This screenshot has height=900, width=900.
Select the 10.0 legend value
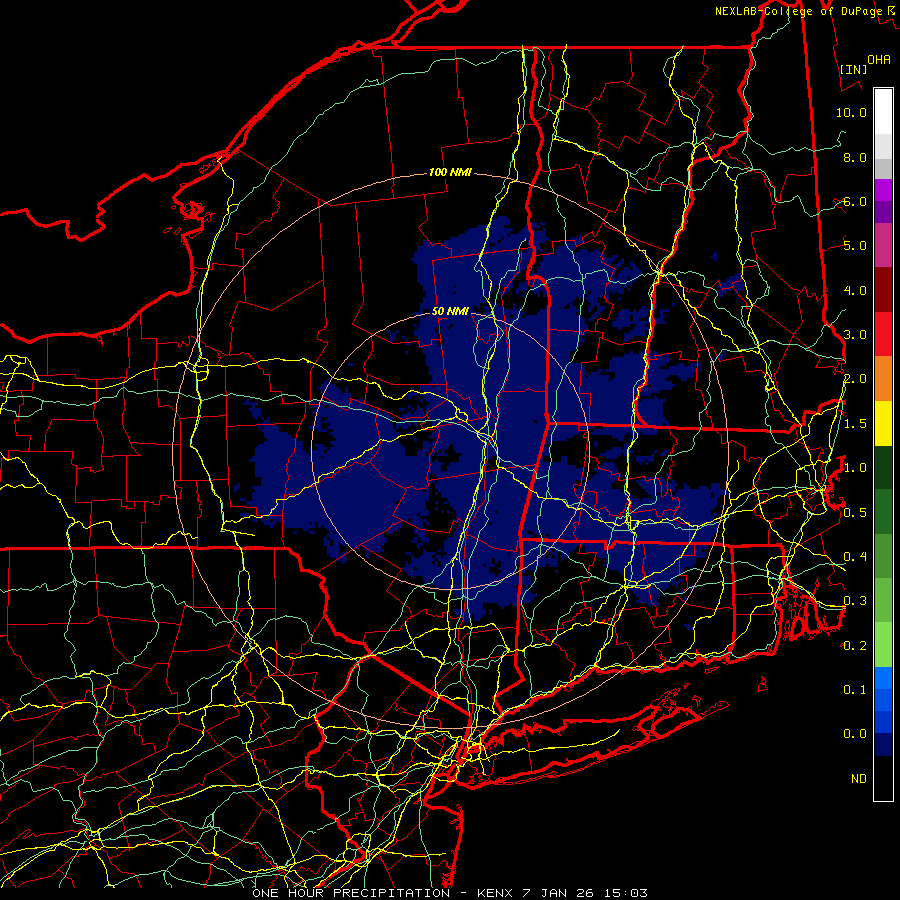[x=851, y=112]
